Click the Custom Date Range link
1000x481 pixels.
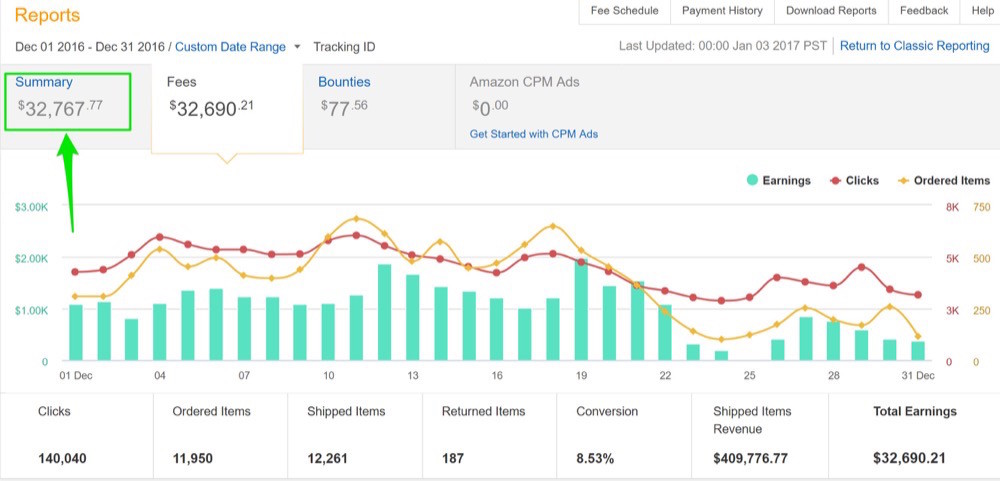tap(230, 47)
